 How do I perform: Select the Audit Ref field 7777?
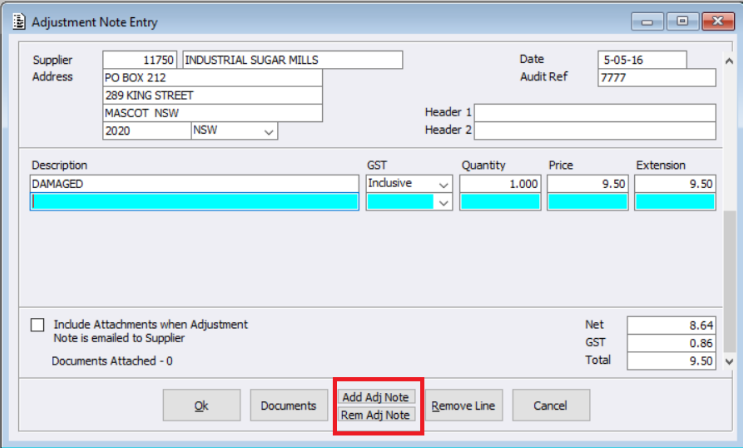coord(656,78)
